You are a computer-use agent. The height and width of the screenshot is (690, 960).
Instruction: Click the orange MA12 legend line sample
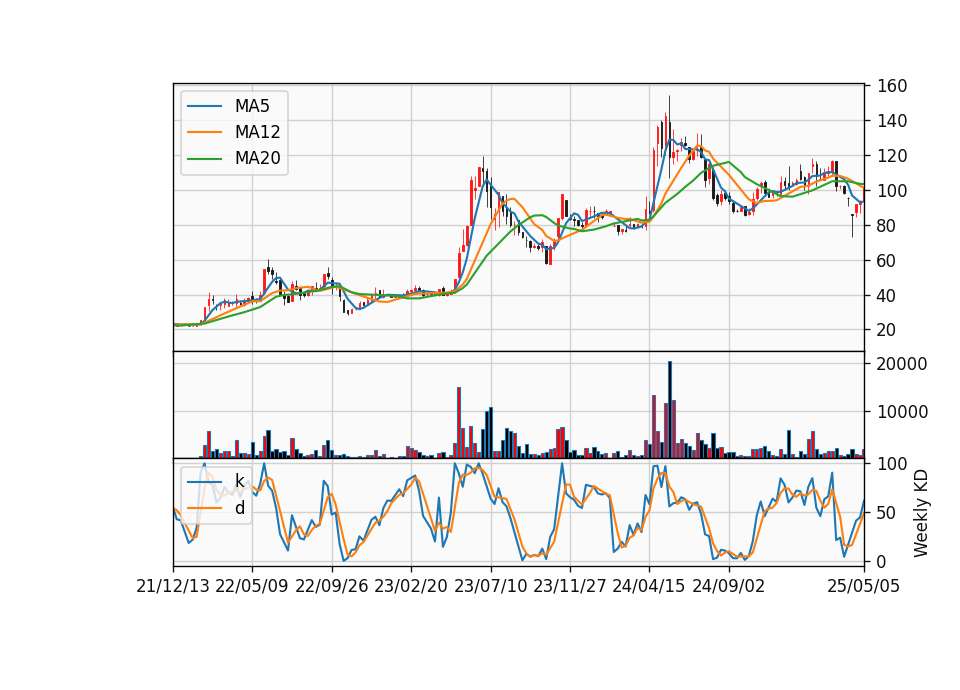(x=204, y=132)
